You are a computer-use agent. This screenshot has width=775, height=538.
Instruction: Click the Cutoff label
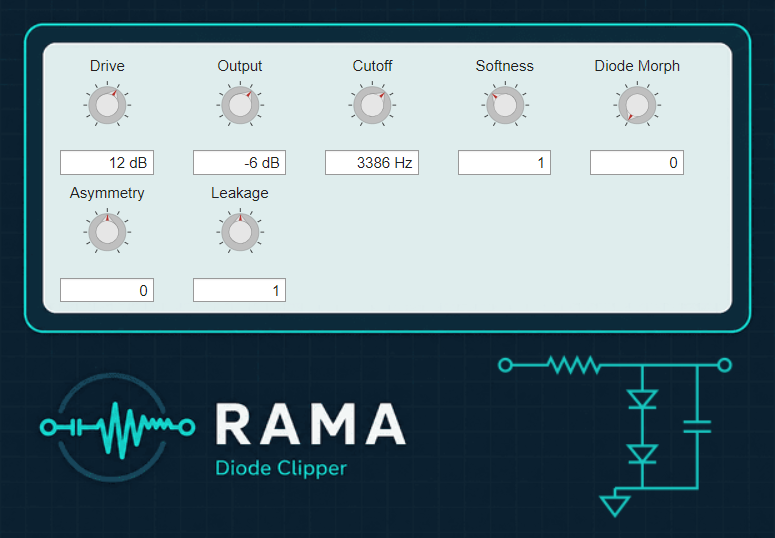(x=372, y=66)
